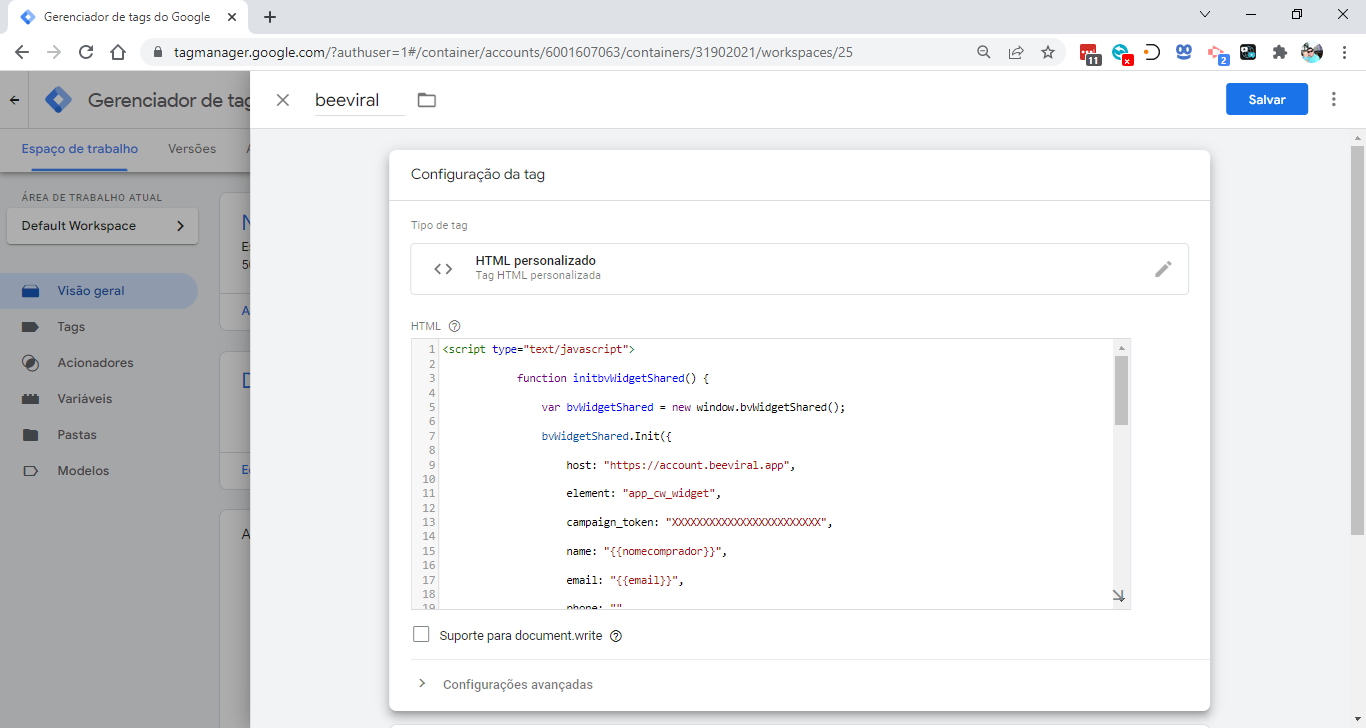1366x728 pixels.
Task: Open the Default Workspace selector
Action: (x=103, y=226)
